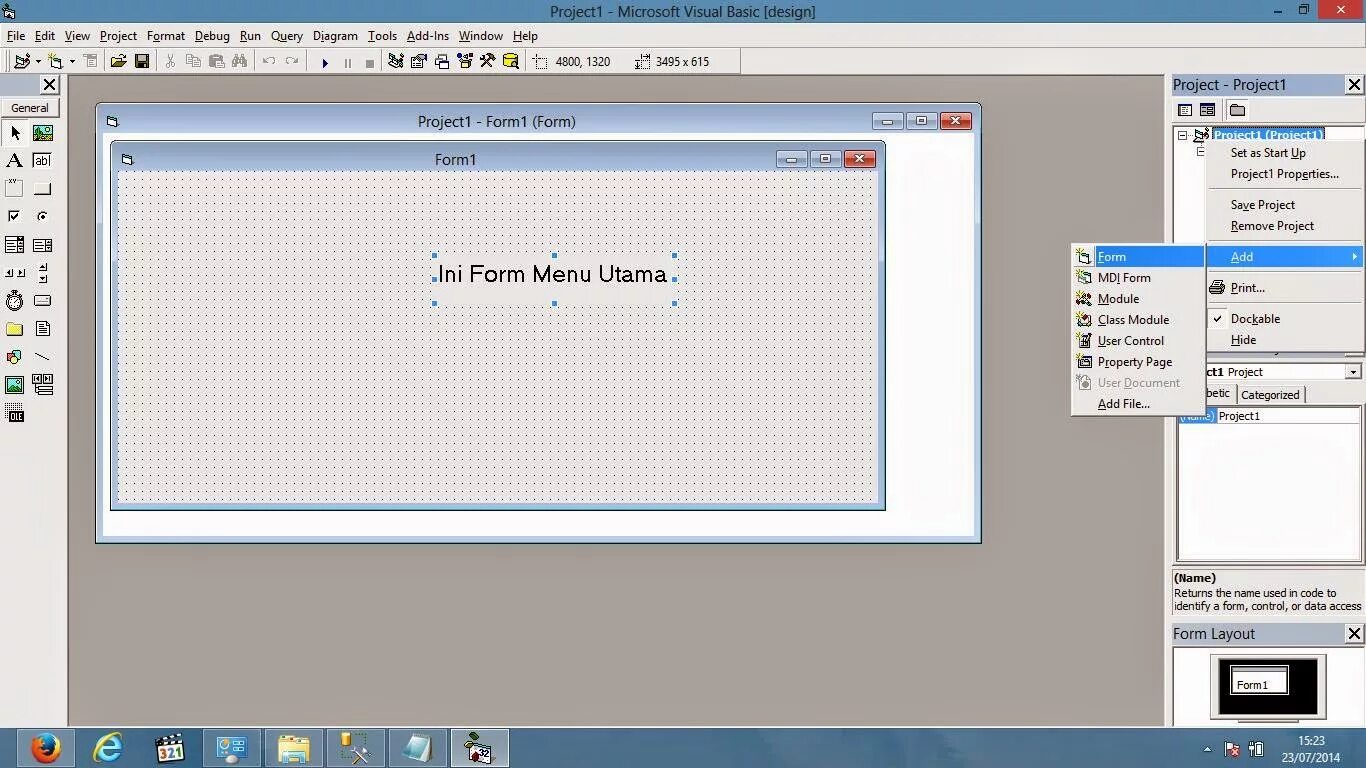This screenshot has width=1366, height=768.
Task: Open Project1 Properties... menu entry
Action: click(1285, 174)
